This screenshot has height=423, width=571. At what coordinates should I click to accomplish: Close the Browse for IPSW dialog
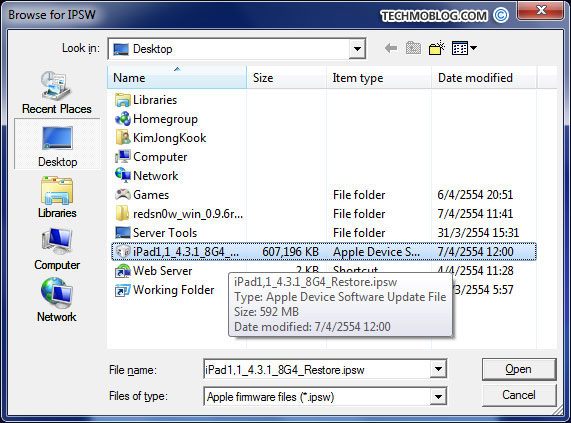click(x=541, y=10)
